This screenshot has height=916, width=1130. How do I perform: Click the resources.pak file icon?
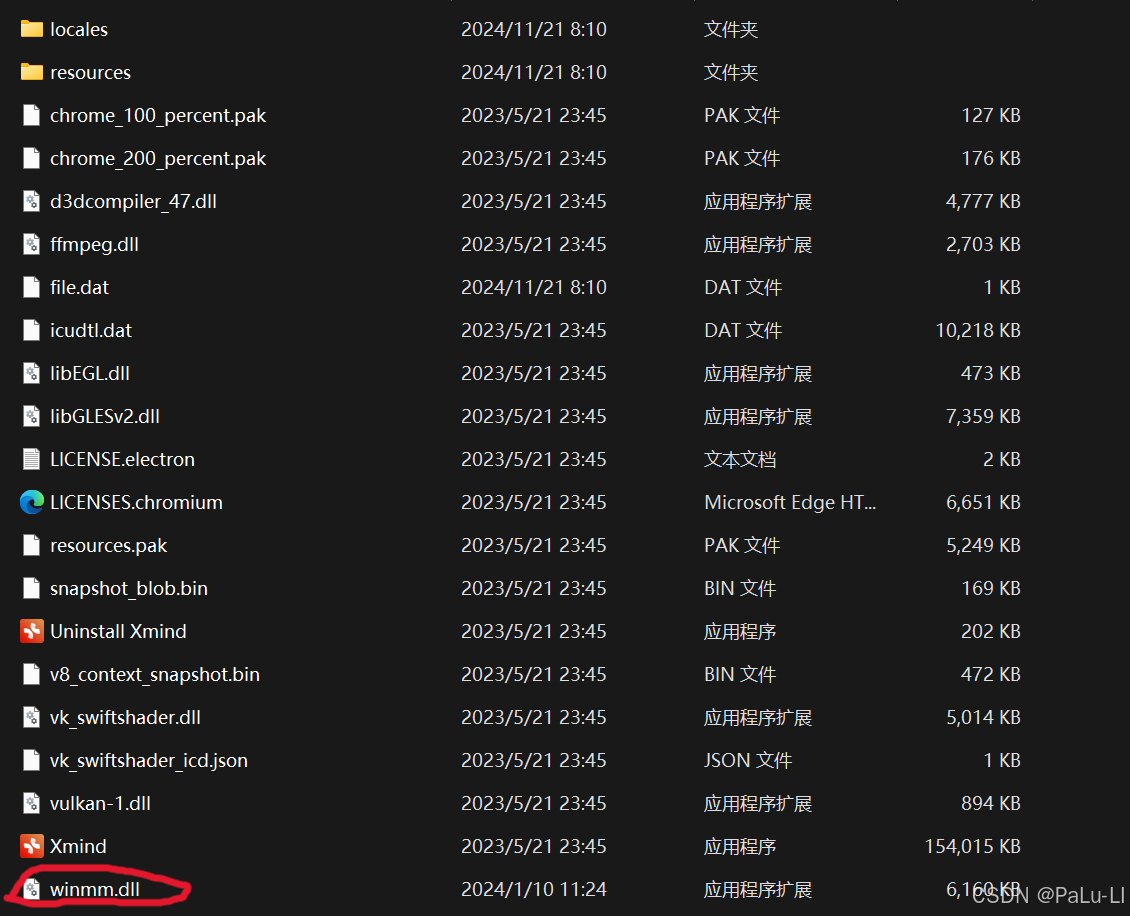32,545
